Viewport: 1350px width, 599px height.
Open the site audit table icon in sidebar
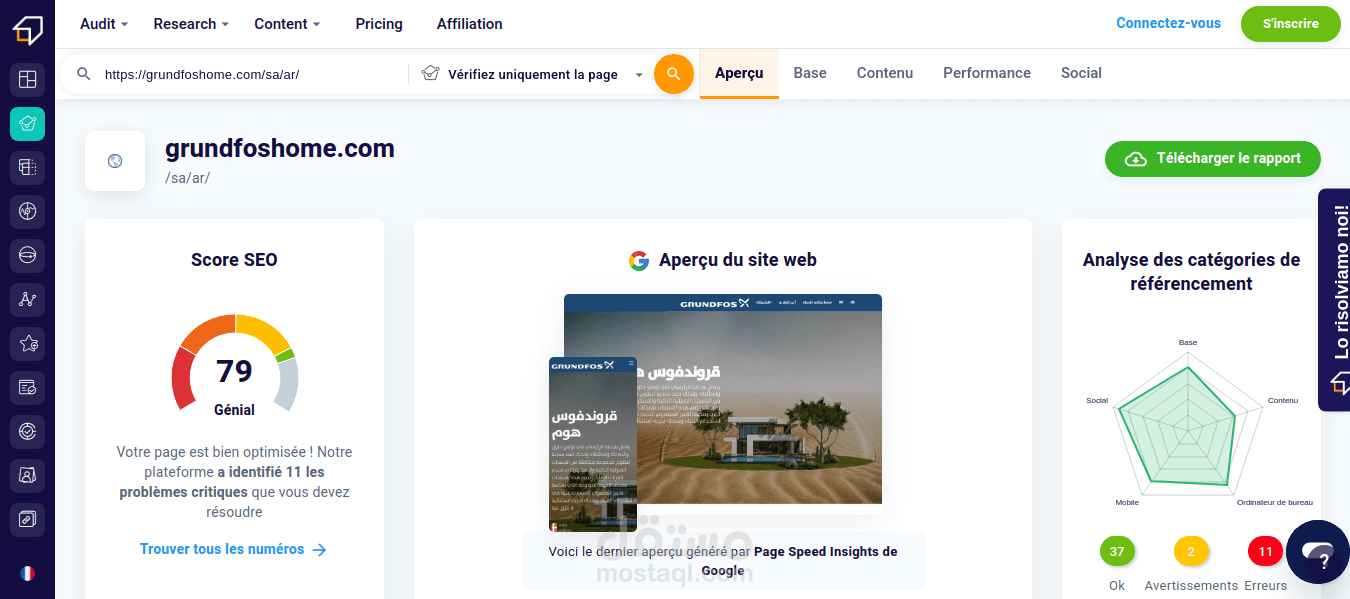[x=27, y=168]
